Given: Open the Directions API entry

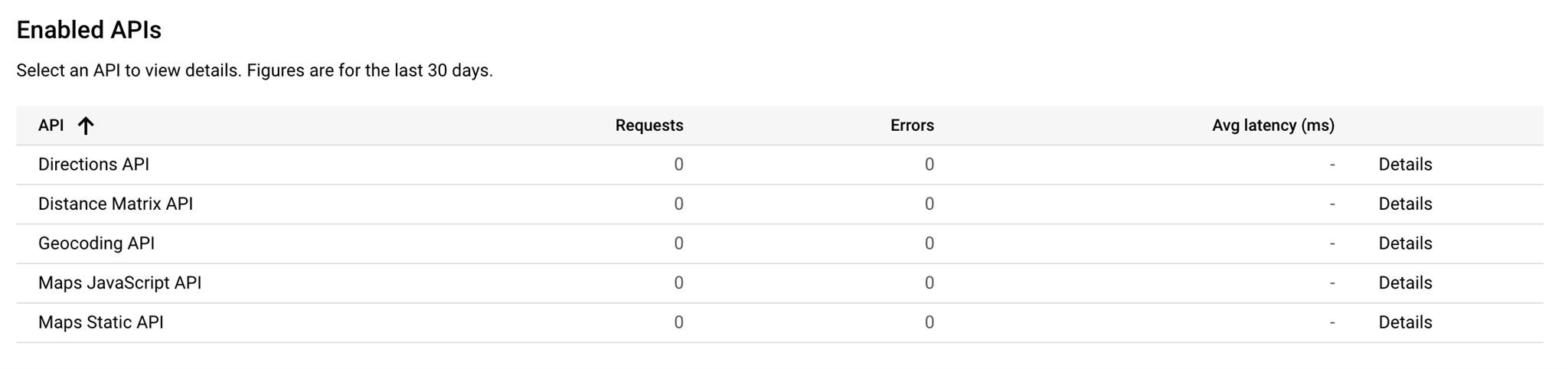Looking at the screenshot, I should (93, 165).
